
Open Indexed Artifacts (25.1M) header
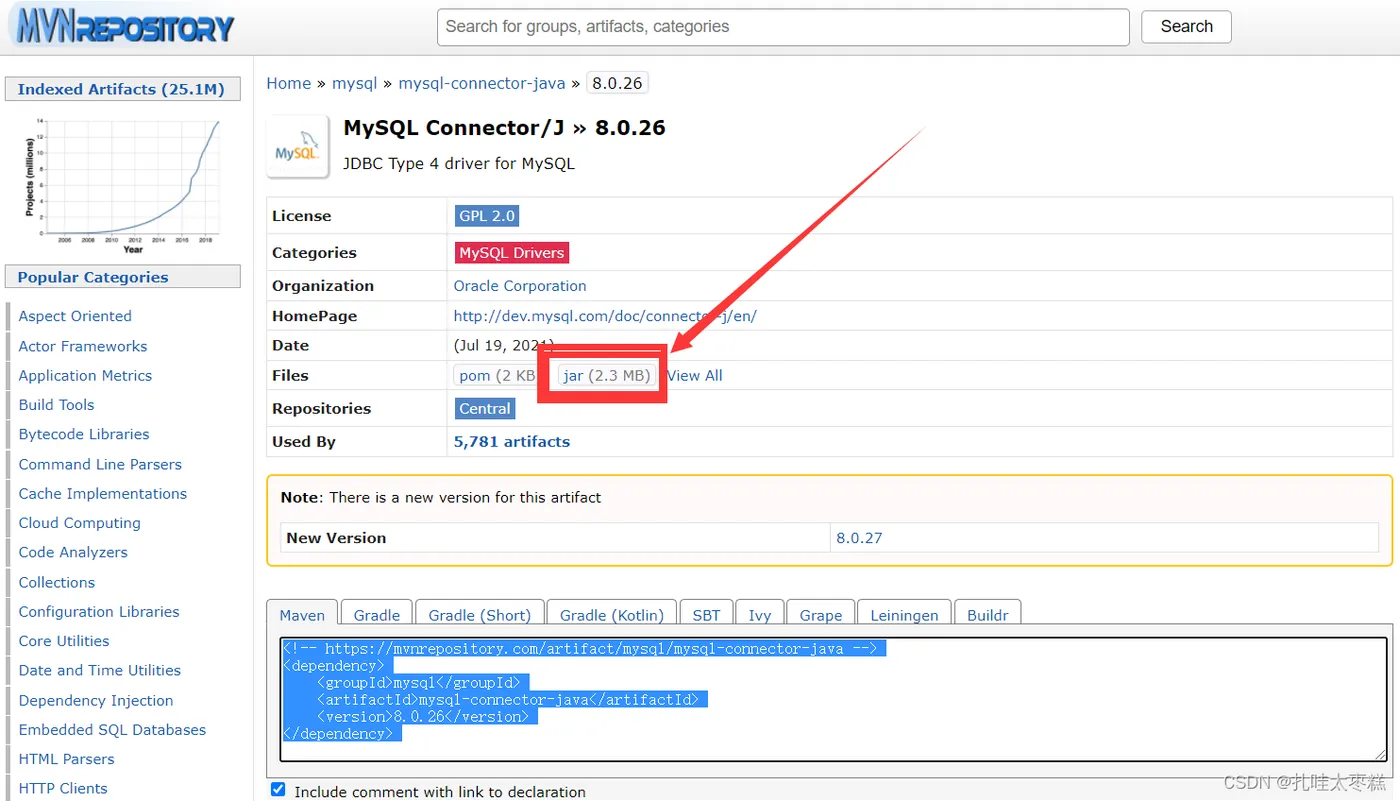(x=122, y=89)
